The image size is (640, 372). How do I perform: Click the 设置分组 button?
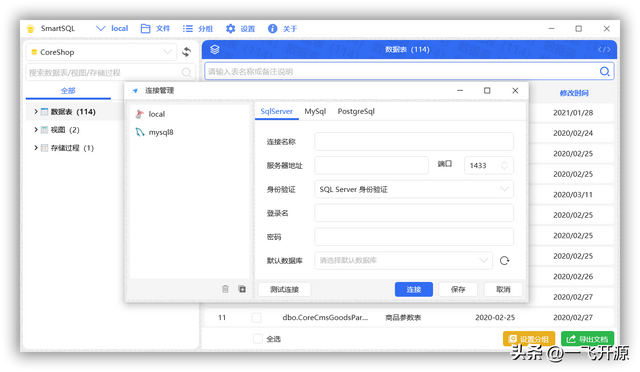point(529,339)
